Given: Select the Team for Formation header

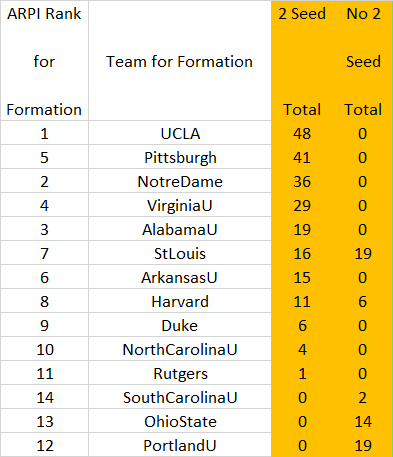Looking at the screenshot, I should click(180, 61).
